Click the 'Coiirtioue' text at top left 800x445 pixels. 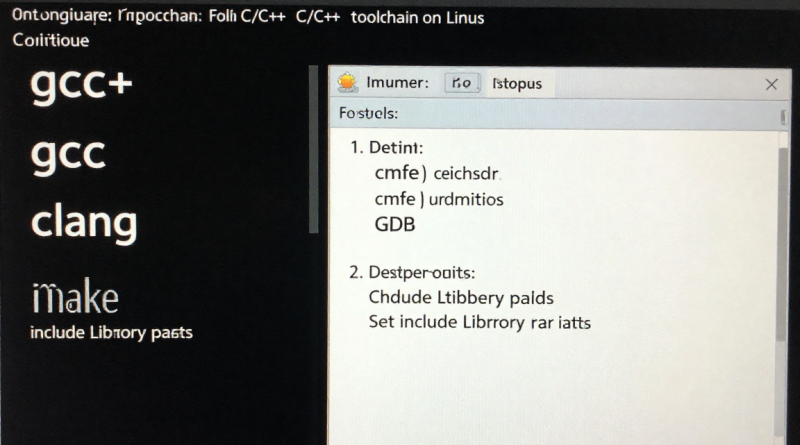tap(51, 40)
